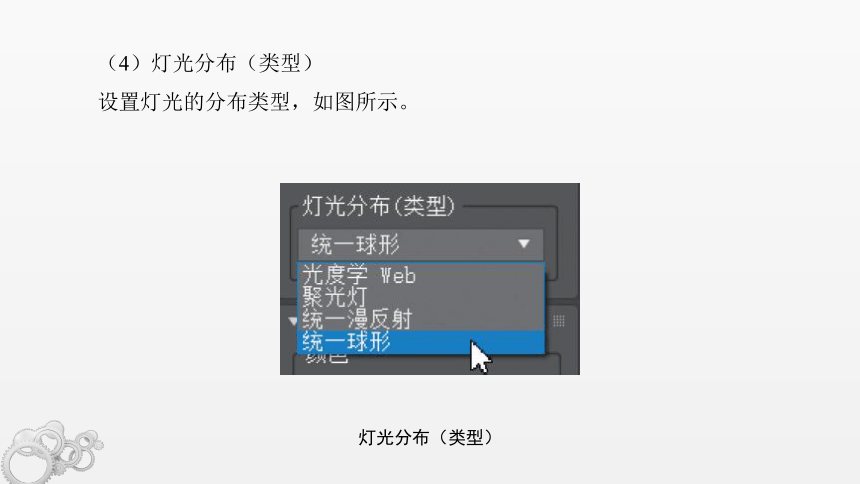Image resolution: width=860 pixels, height=484 pixels.
Task: Pick 统一漫反射 in the dropdown list
Action: pos(357,319)
